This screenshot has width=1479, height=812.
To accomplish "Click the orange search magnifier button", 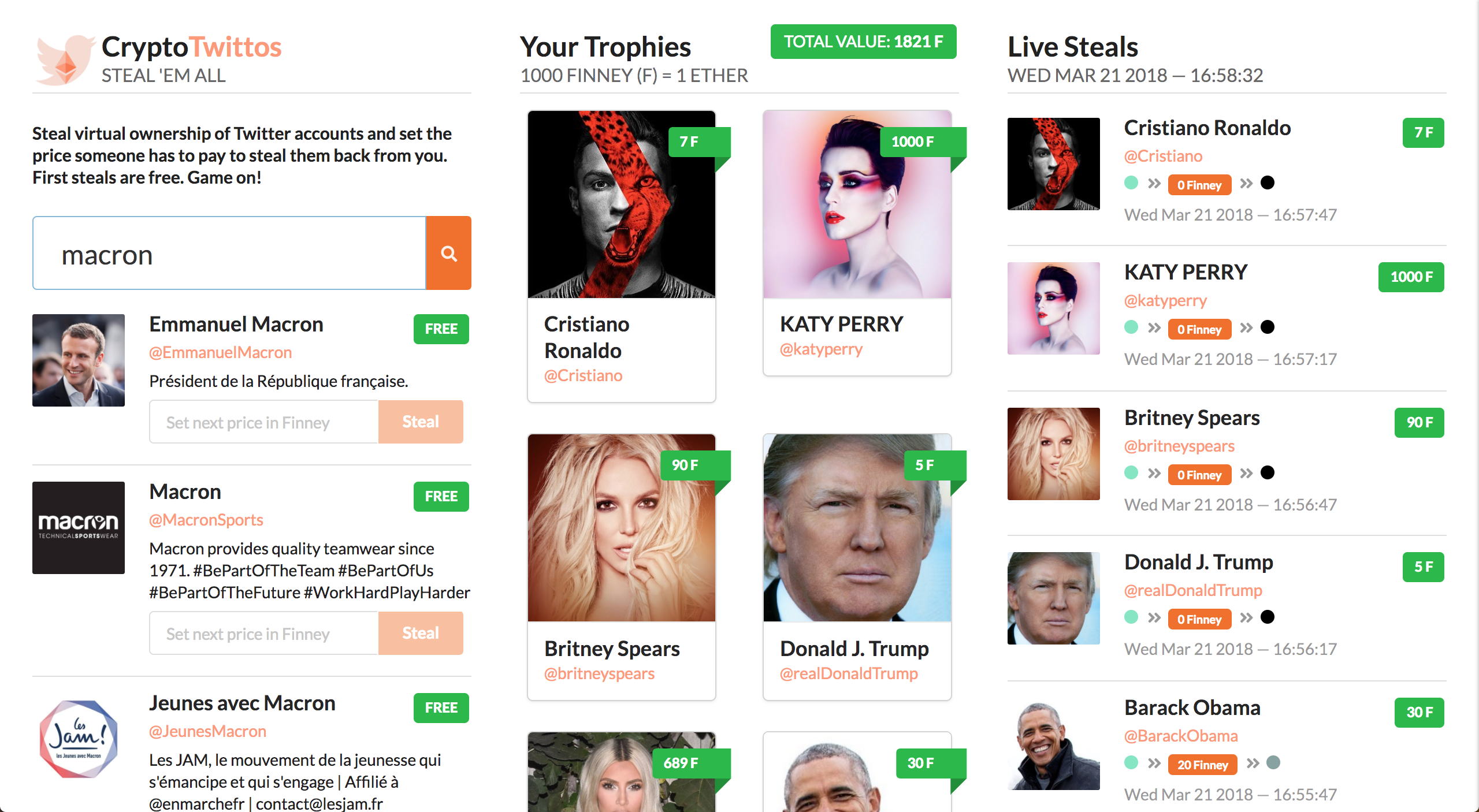I will pos(449,253).
